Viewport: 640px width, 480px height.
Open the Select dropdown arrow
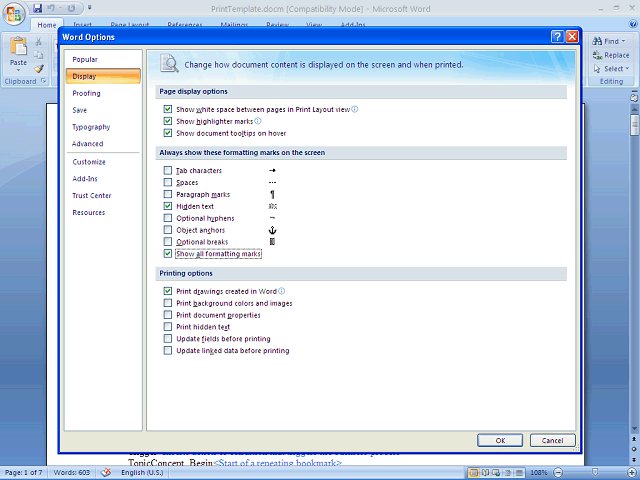click(x=627, y=69)
